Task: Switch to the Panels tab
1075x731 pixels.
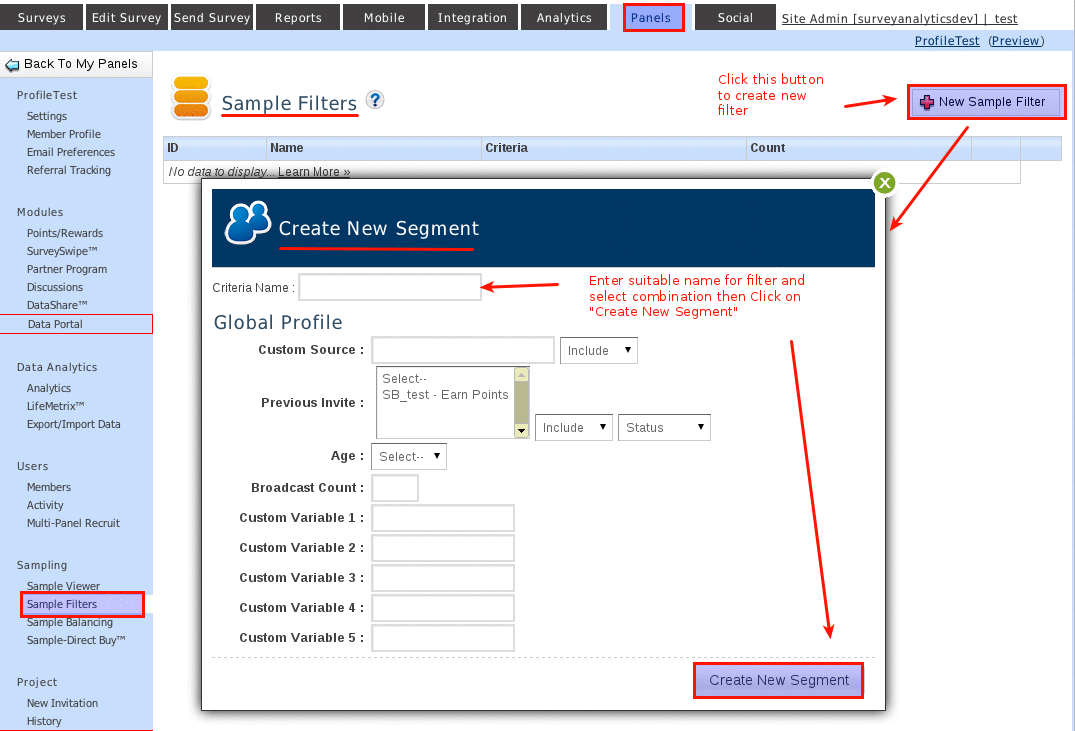Action: (652, 17)
